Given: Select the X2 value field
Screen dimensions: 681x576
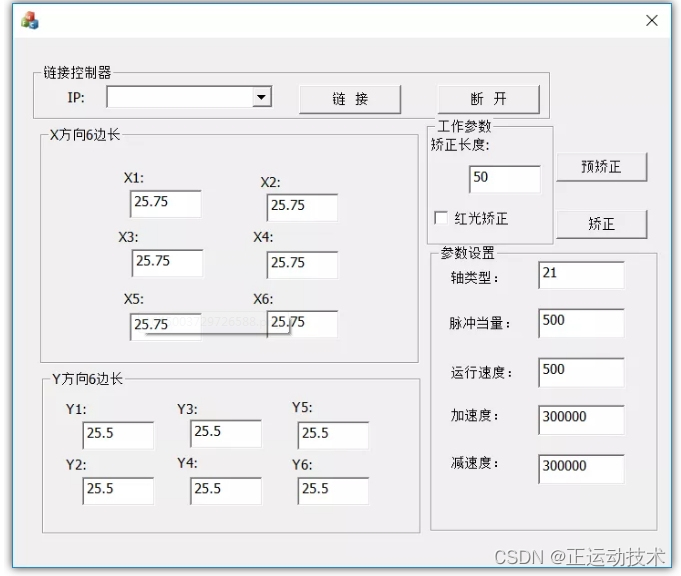Looking at the screenshot, I should (302, 207).
